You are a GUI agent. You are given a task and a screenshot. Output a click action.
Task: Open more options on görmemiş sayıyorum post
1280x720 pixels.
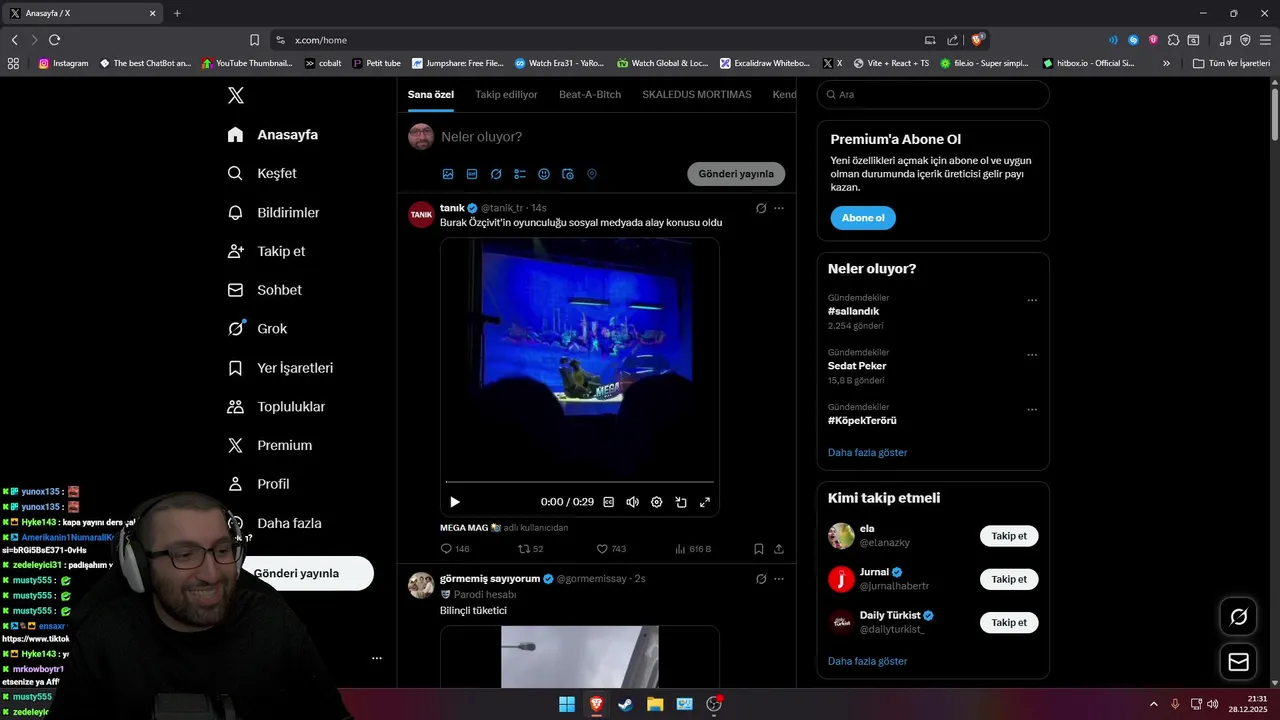[x=779, y=578]
